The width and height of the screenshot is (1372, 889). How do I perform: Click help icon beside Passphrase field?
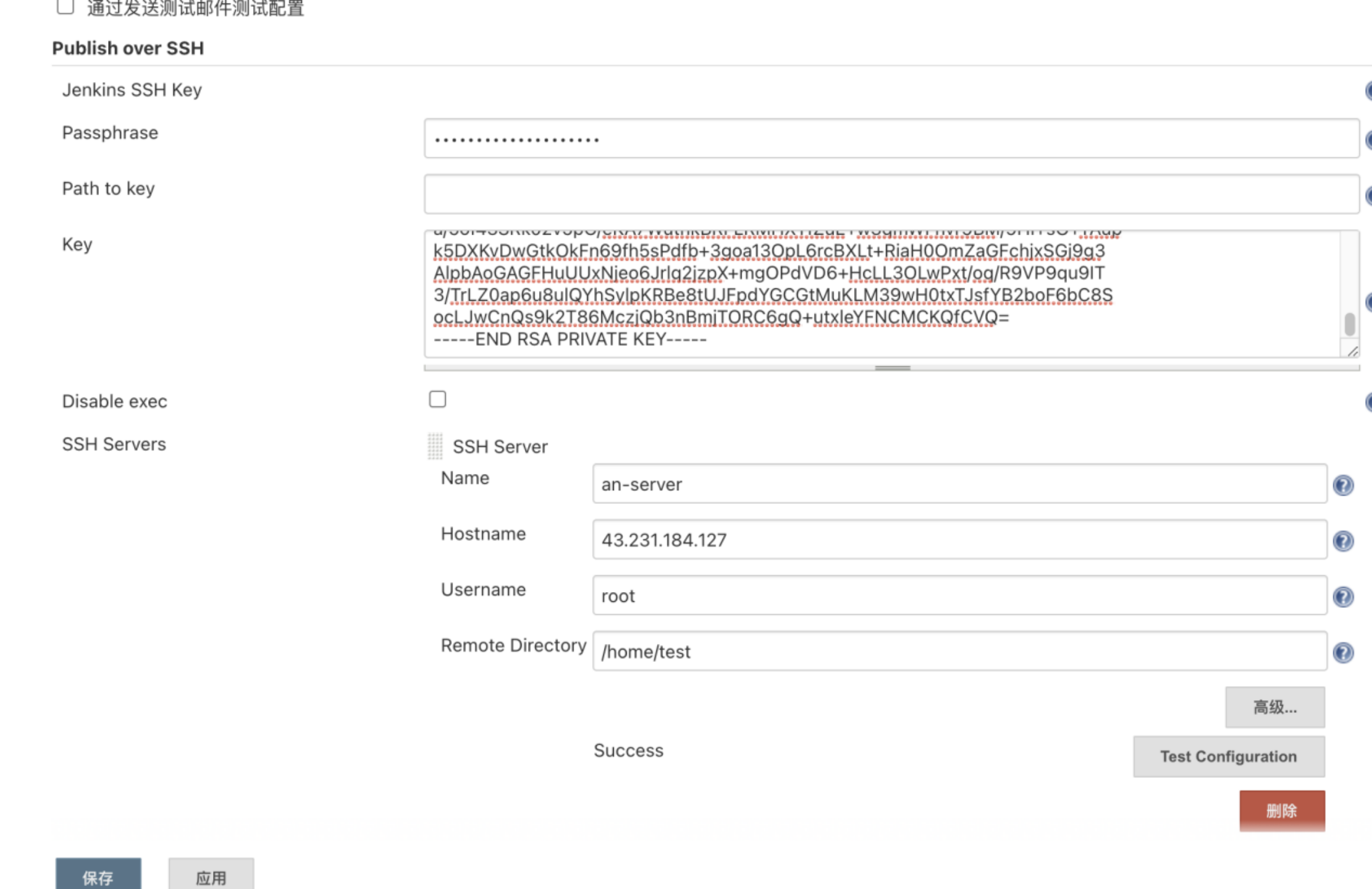[1368, 140]
